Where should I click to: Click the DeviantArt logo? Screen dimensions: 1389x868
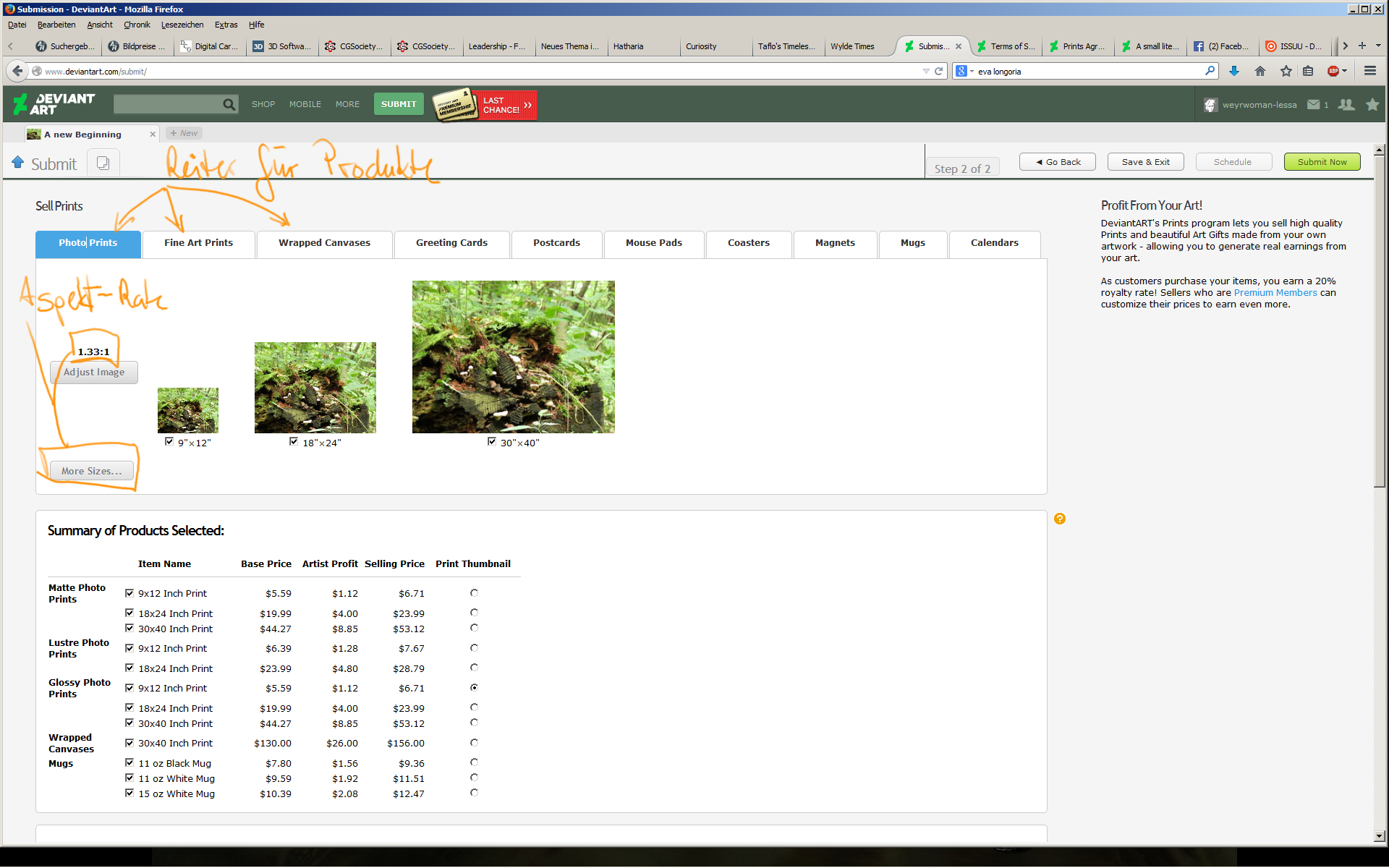[x=54, y=104]
